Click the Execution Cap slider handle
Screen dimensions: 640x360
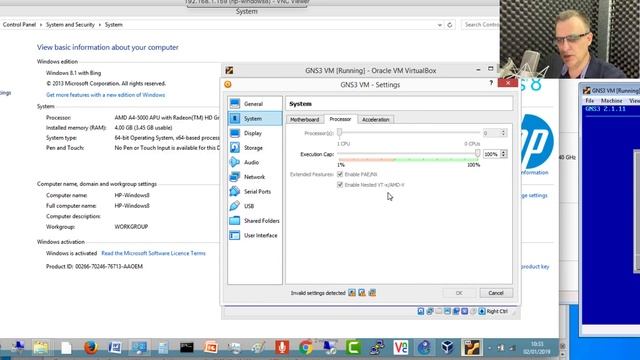click(477, 153)
